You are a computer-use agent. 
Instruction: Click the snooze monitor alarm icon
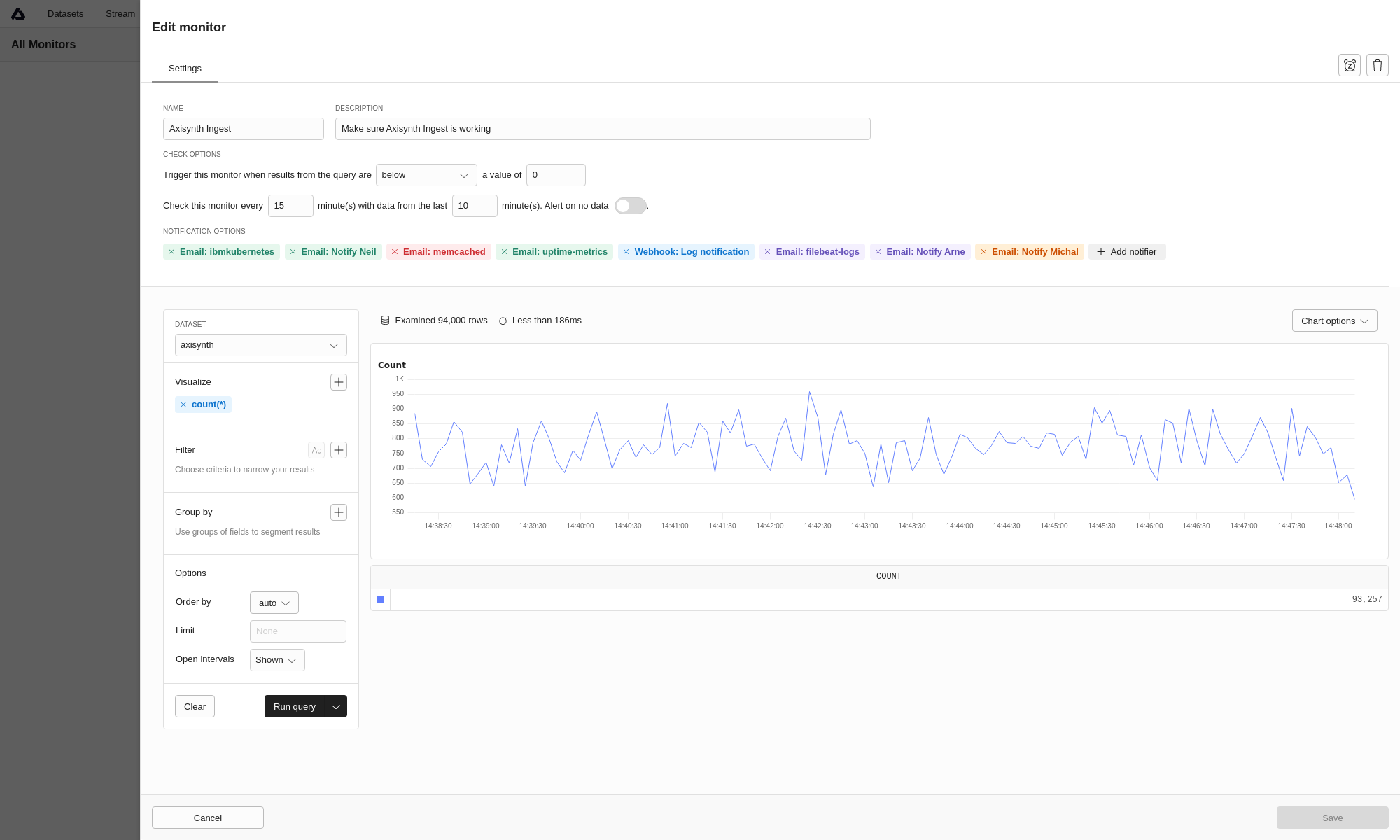1349,65
